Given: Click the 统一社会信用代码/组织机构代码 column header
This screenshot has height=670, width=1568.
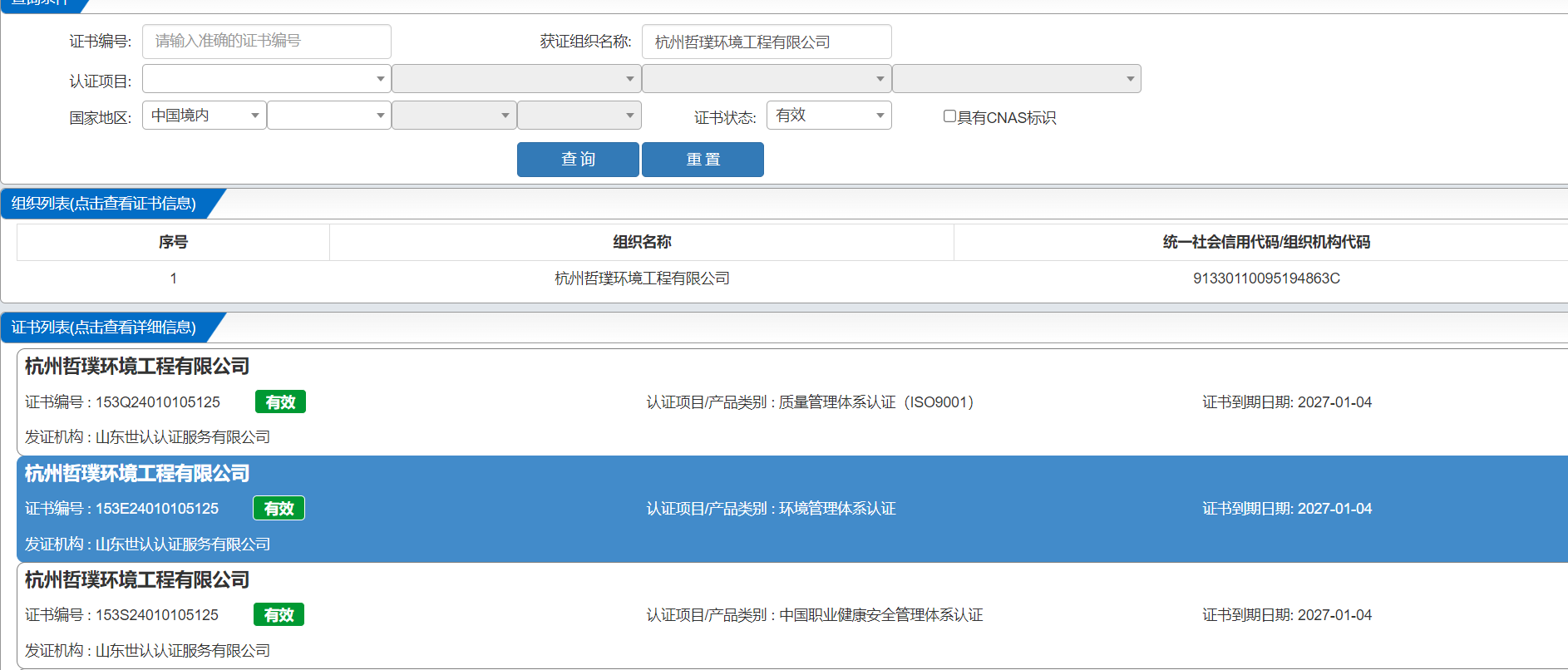Looking at the screenshot, I should click(x=1266, y=242).
